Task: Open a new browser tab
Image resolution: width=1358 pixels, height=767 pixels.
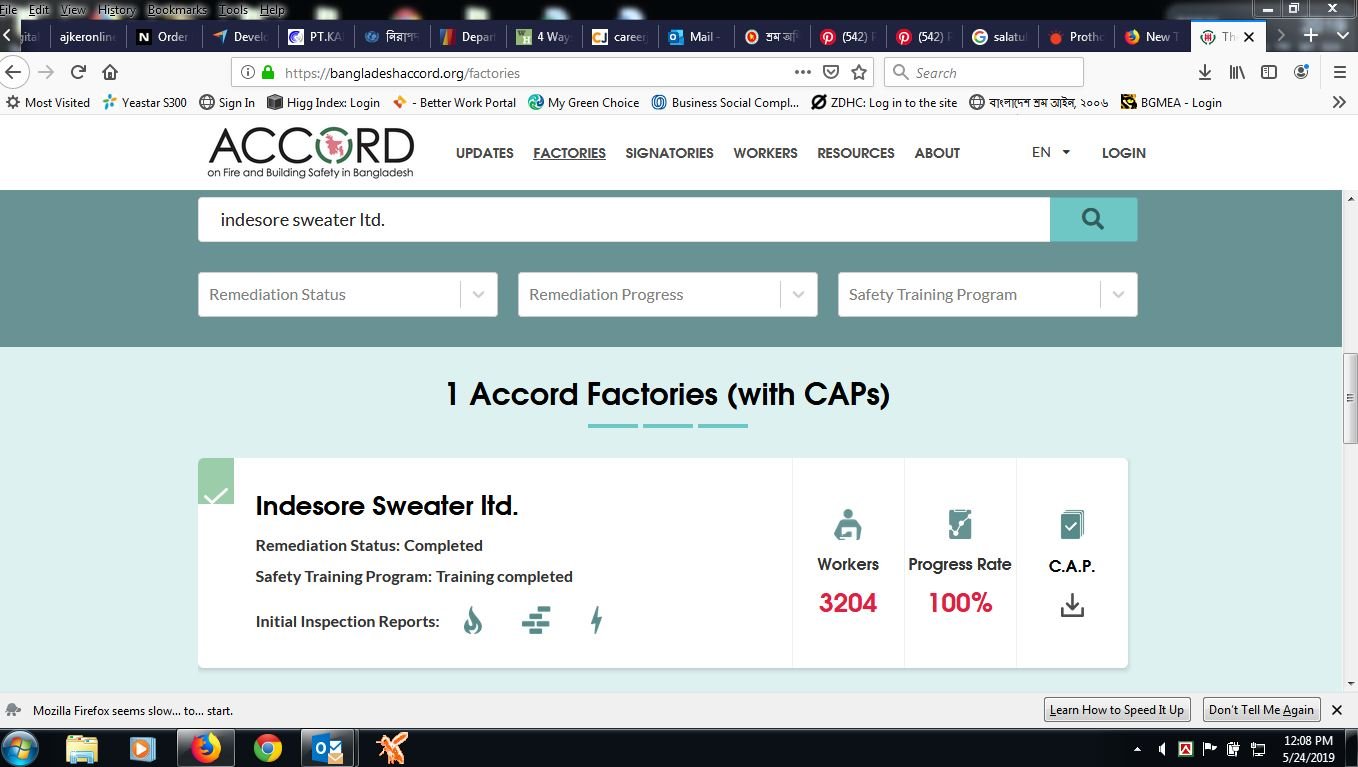Action: coord(1311,35)
